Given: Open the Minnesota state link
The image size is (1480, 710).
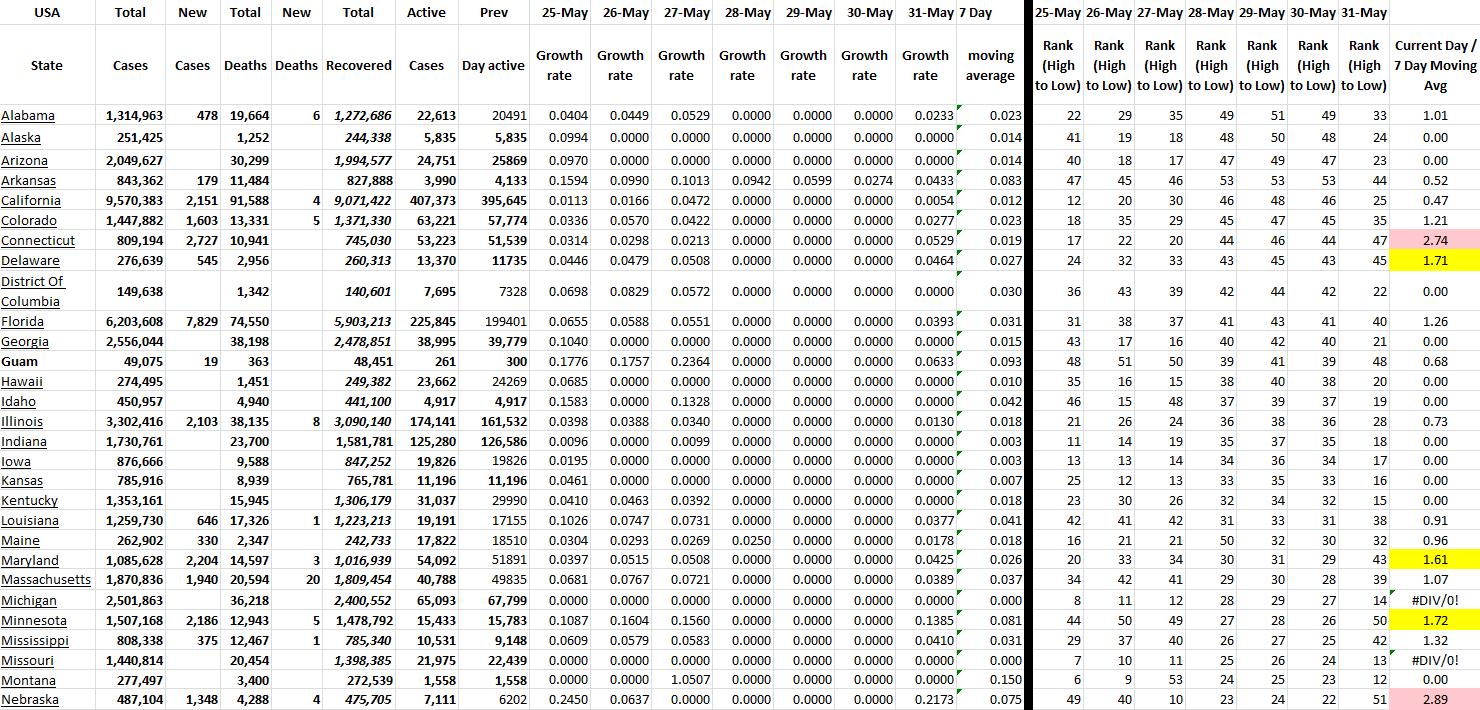Looking at the screenshot, I should coord(33,620).
